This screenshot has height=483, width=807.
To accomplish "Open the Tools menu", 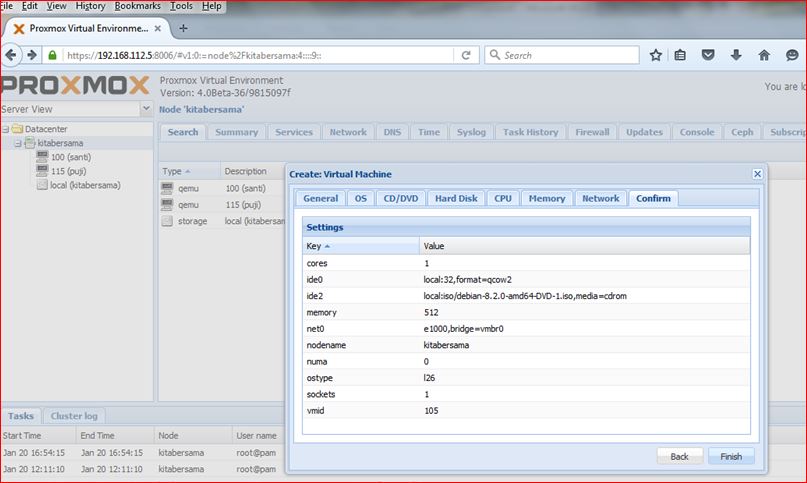I will (x=181, y=6).
